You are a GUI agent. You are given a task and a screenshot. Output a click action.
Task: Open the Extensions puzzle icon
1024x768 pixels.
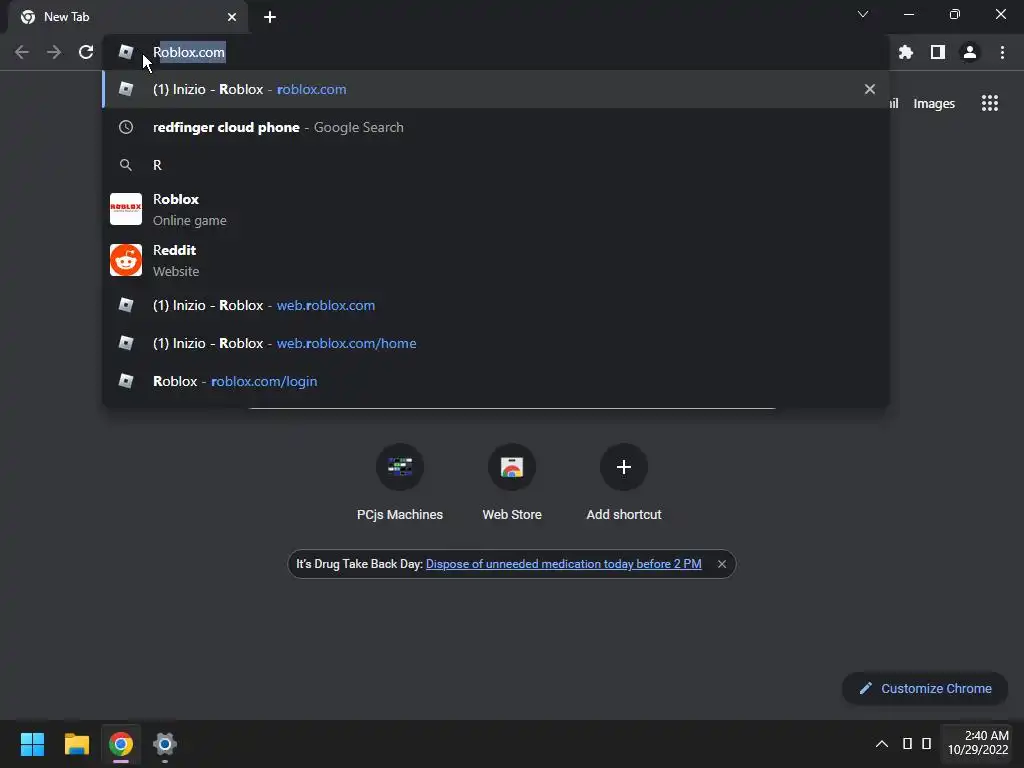point(906,52)
